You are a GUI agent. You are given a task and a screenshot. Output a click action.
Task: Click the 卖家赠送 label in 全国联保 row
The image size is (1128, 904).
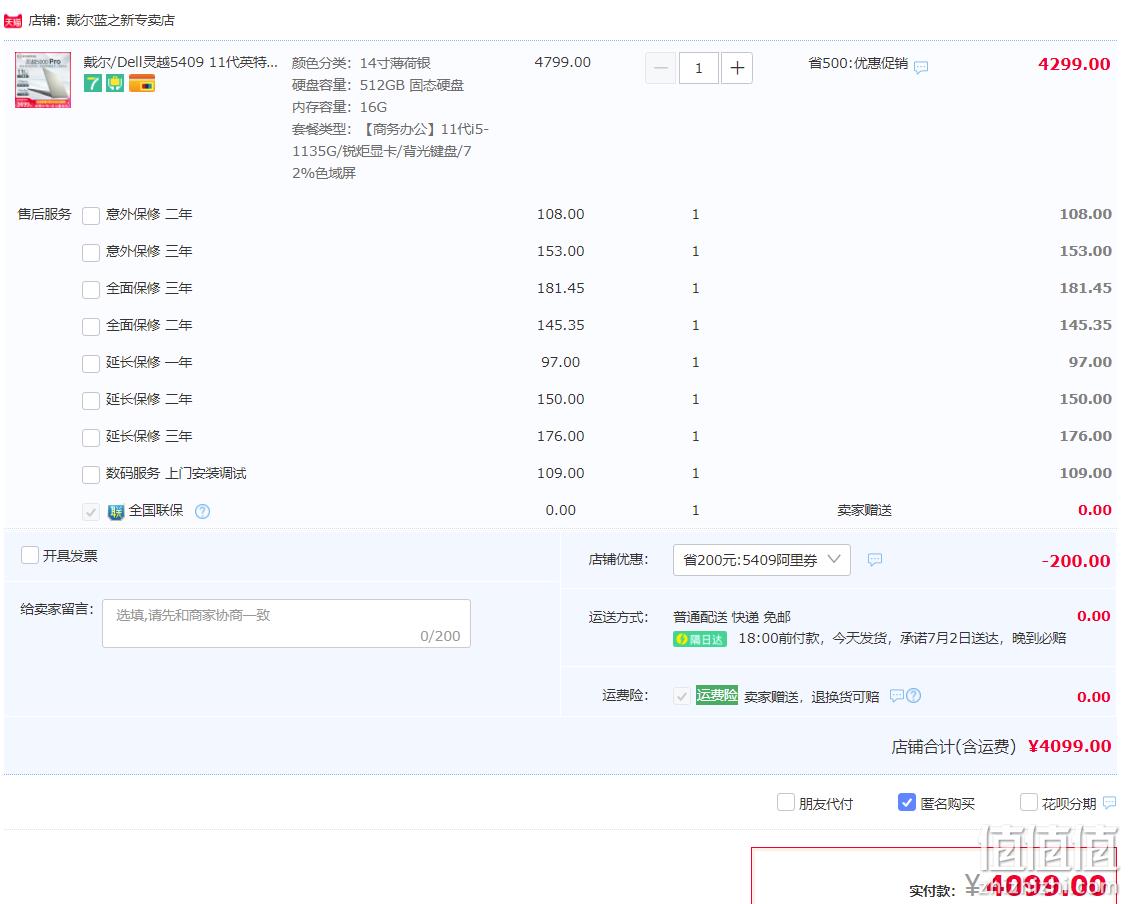864,511
